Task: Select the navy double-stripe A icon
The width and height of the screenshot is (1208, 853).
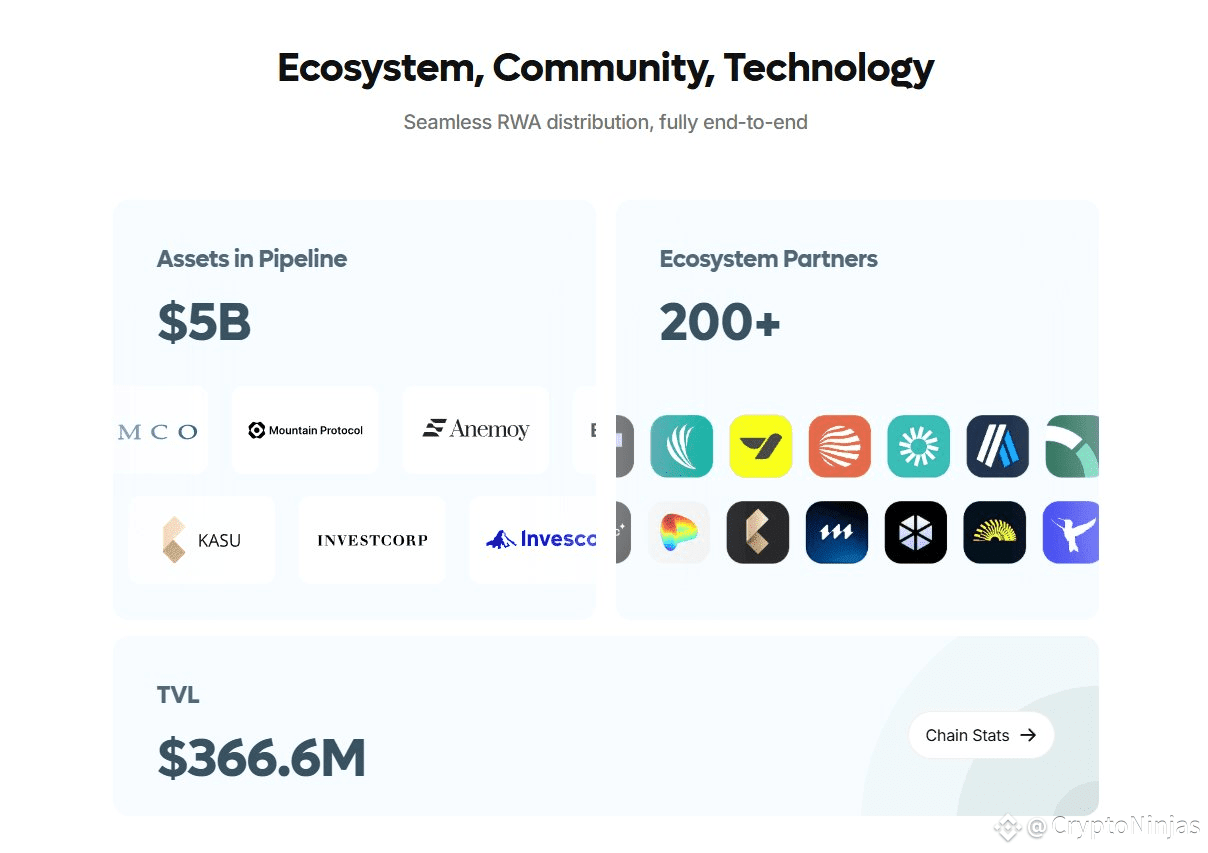Action: tap(998, 446)
